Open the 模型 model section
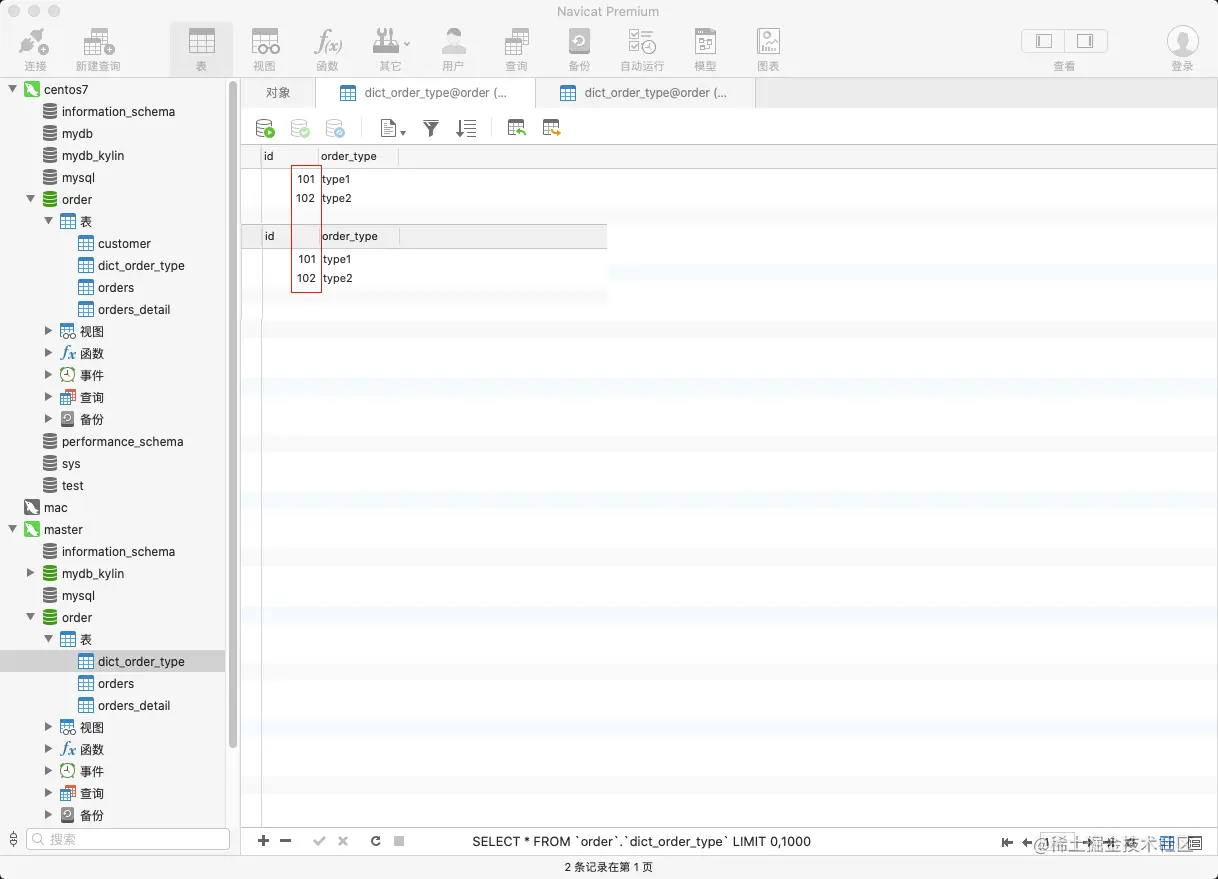This screenshot has height=879, width=1218. 705,49
